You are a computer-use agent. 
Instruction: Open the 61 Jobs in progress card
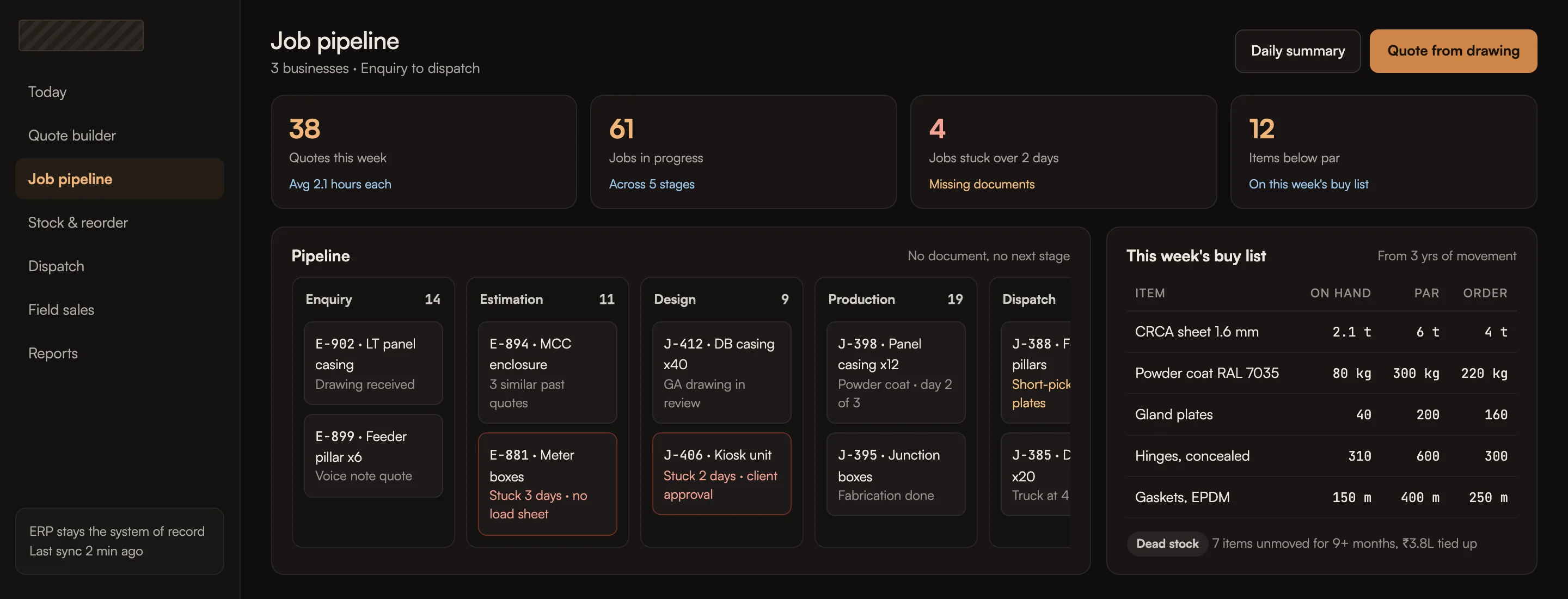point(743,151)
